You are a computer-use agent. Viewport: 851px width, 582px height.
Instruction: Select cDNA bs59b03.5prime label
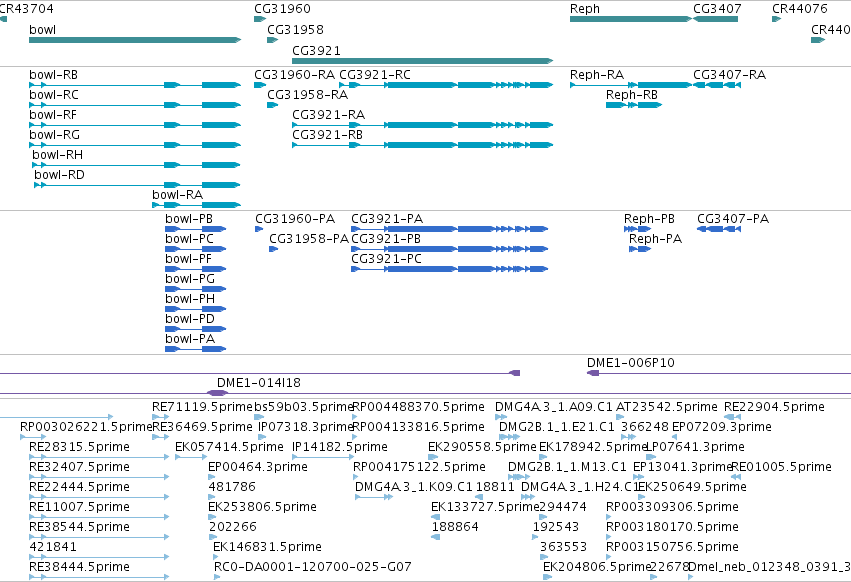304,407
